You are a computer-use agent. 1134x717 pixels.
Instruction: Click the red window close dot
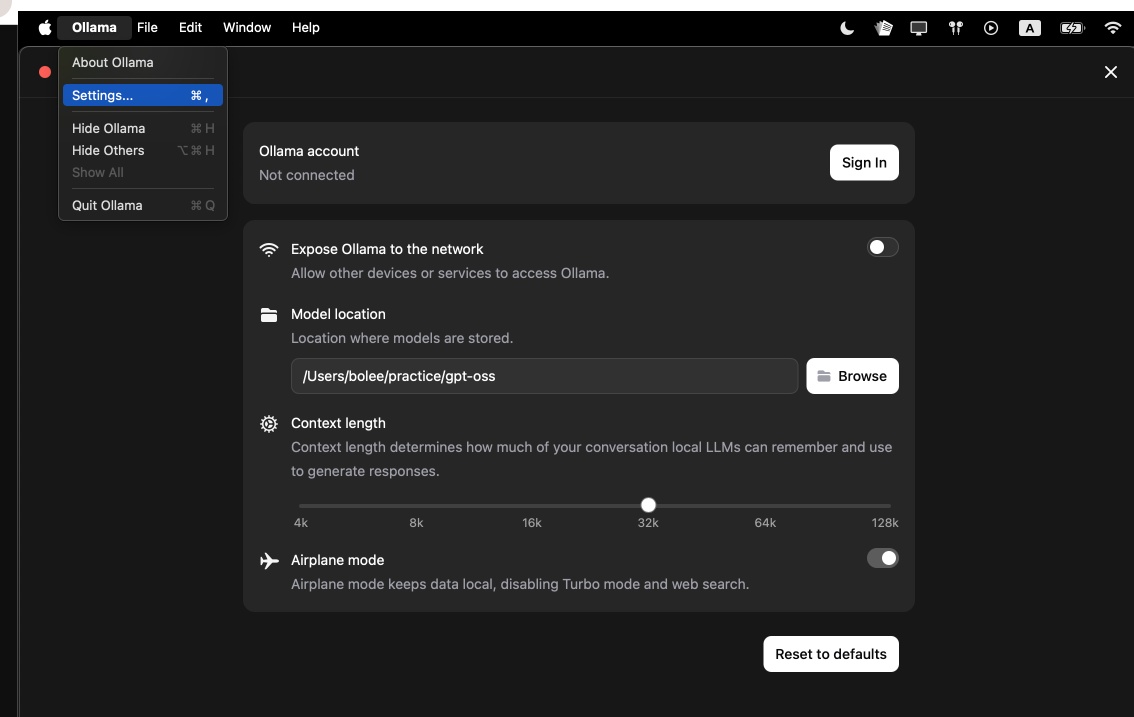tap(45, 72)
